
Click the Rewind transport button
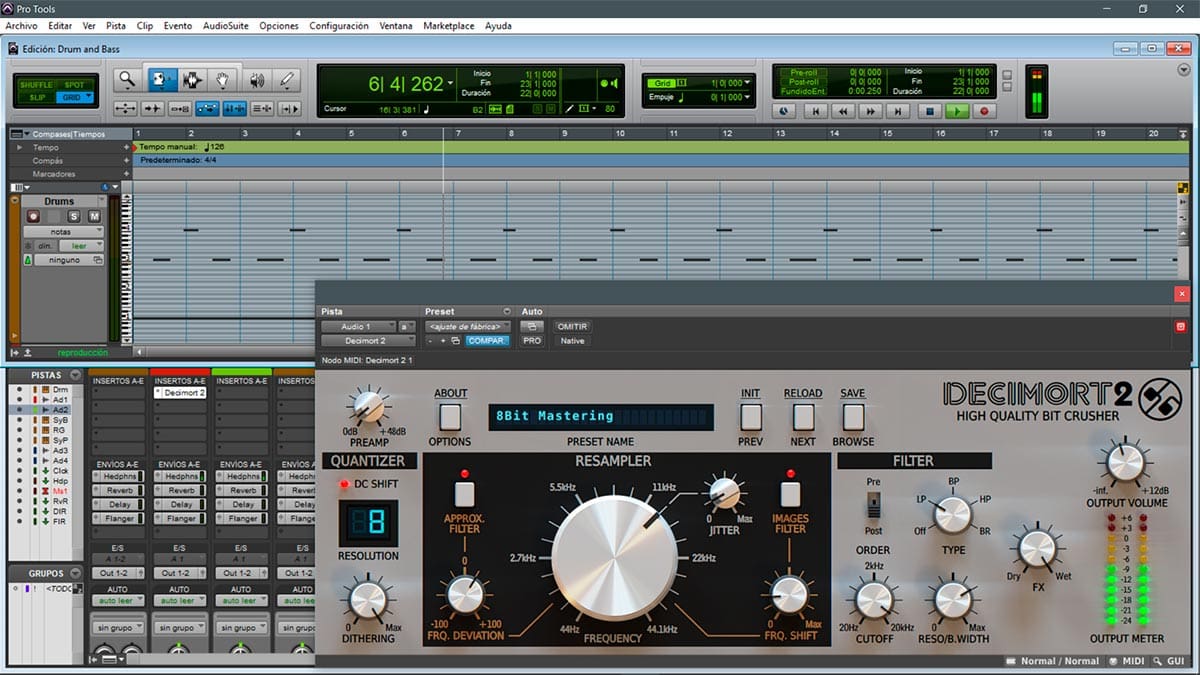(x=843, y=112)
